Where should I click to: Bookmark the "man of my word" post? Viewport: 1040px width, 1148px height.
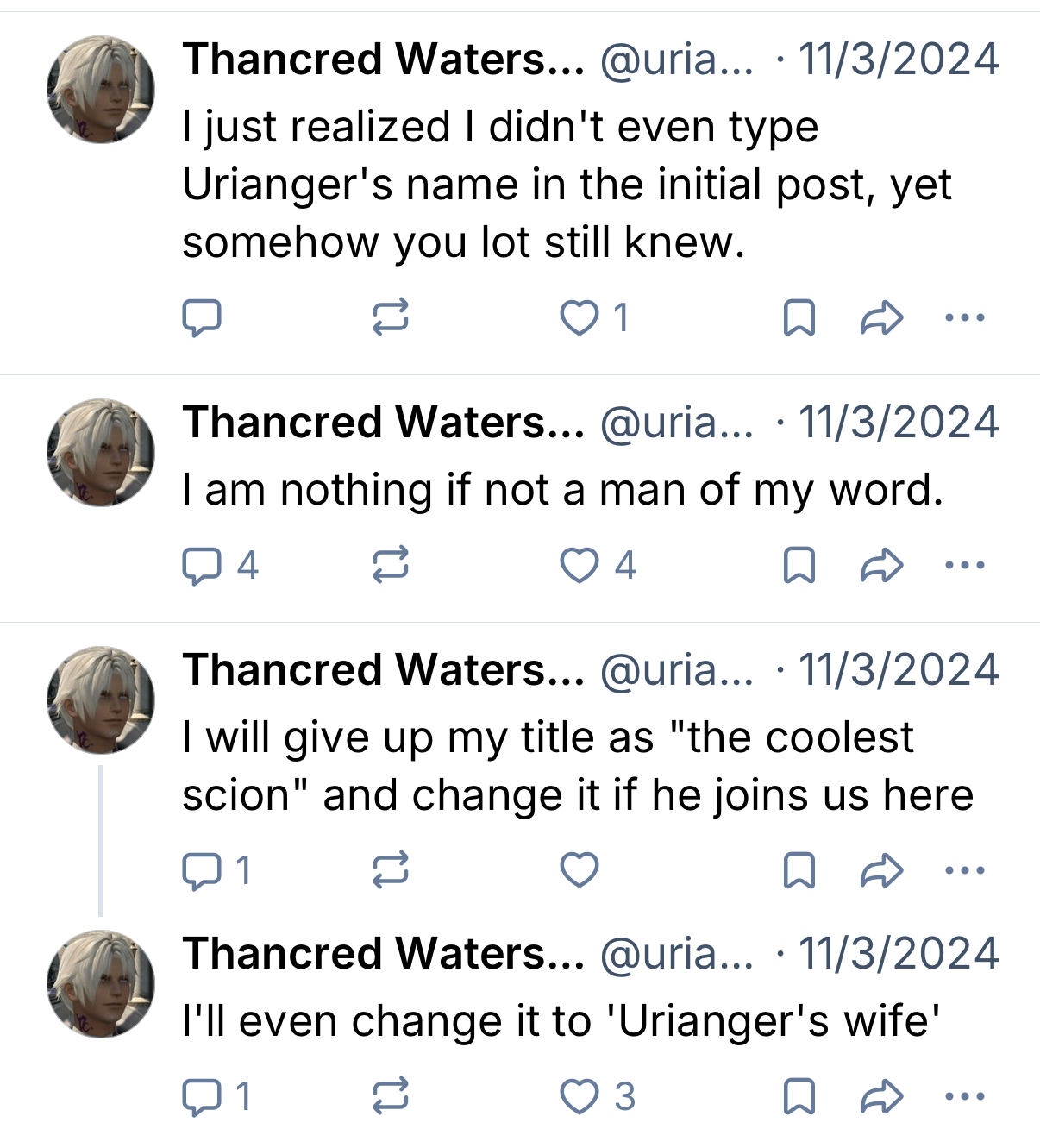point(799,566)
